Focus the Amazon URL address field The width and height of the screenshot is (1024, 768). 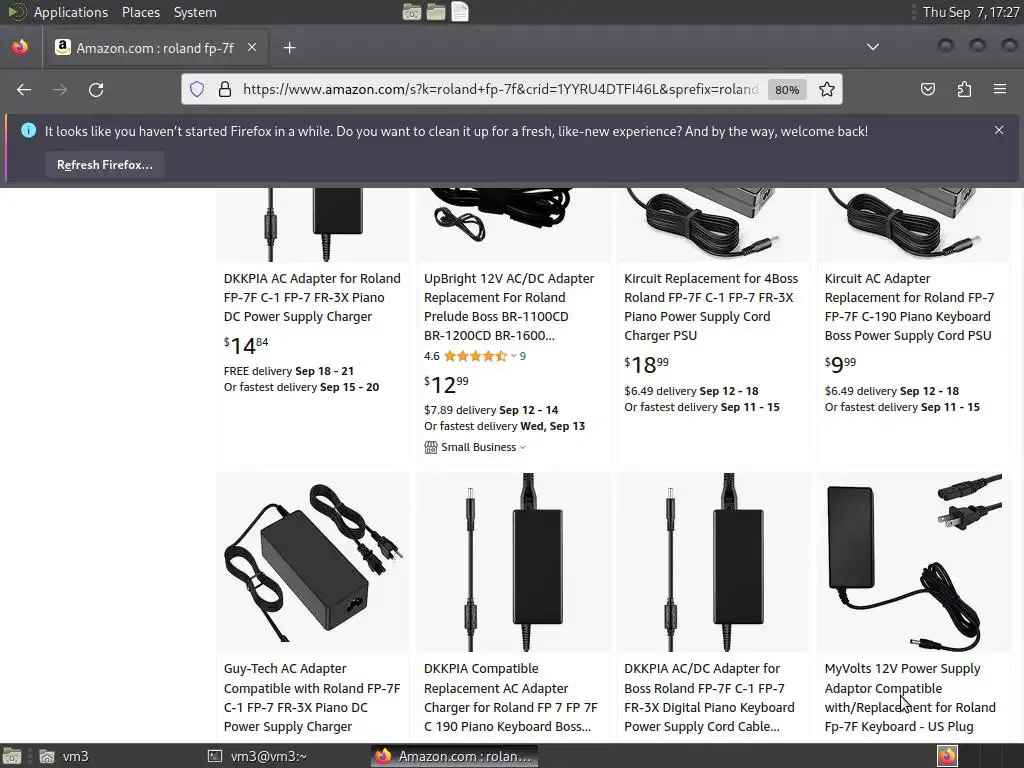(500, 89)
